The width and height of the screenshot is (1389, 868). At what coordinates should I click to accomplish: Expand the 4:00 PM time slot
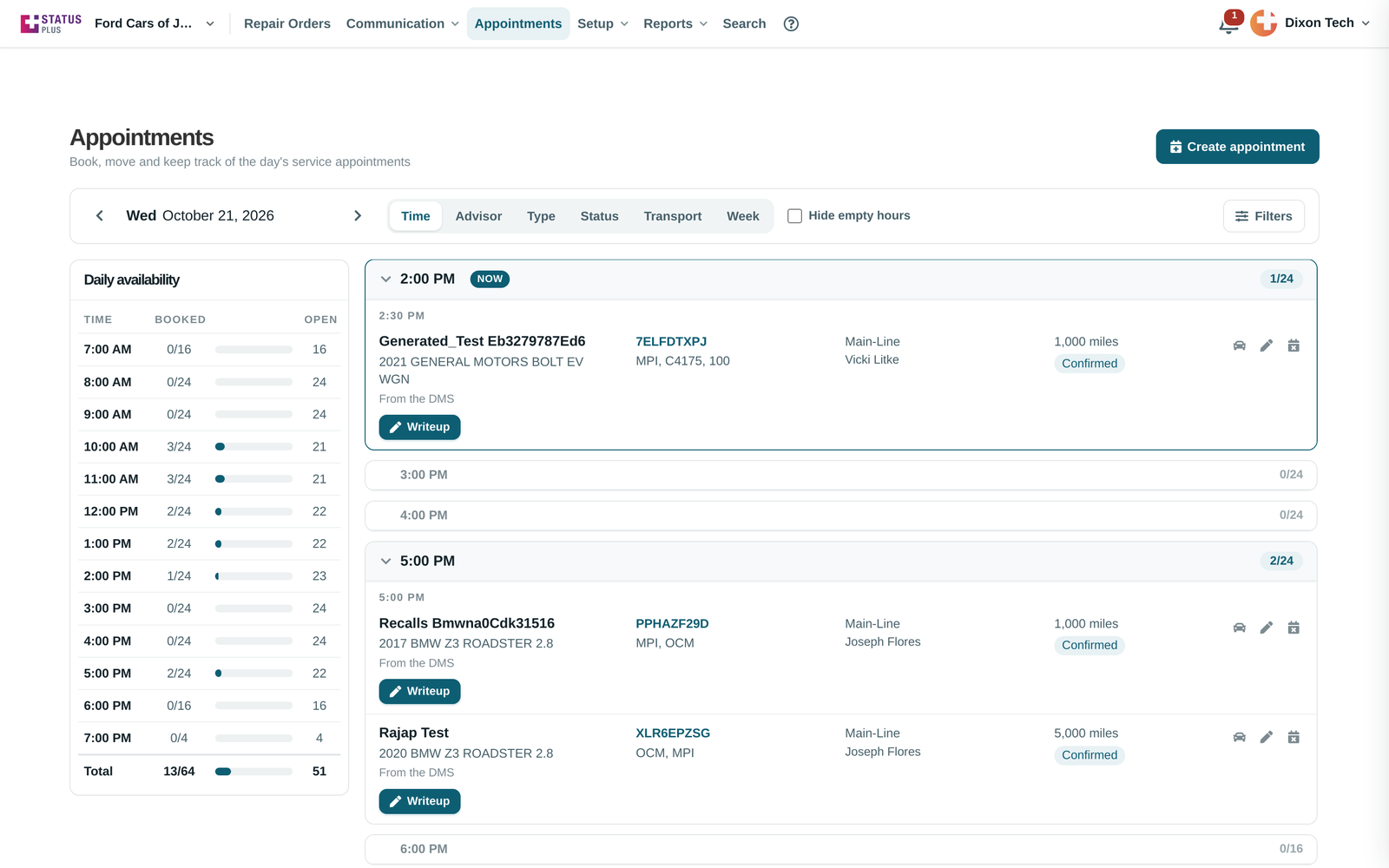tap(840, 516)
